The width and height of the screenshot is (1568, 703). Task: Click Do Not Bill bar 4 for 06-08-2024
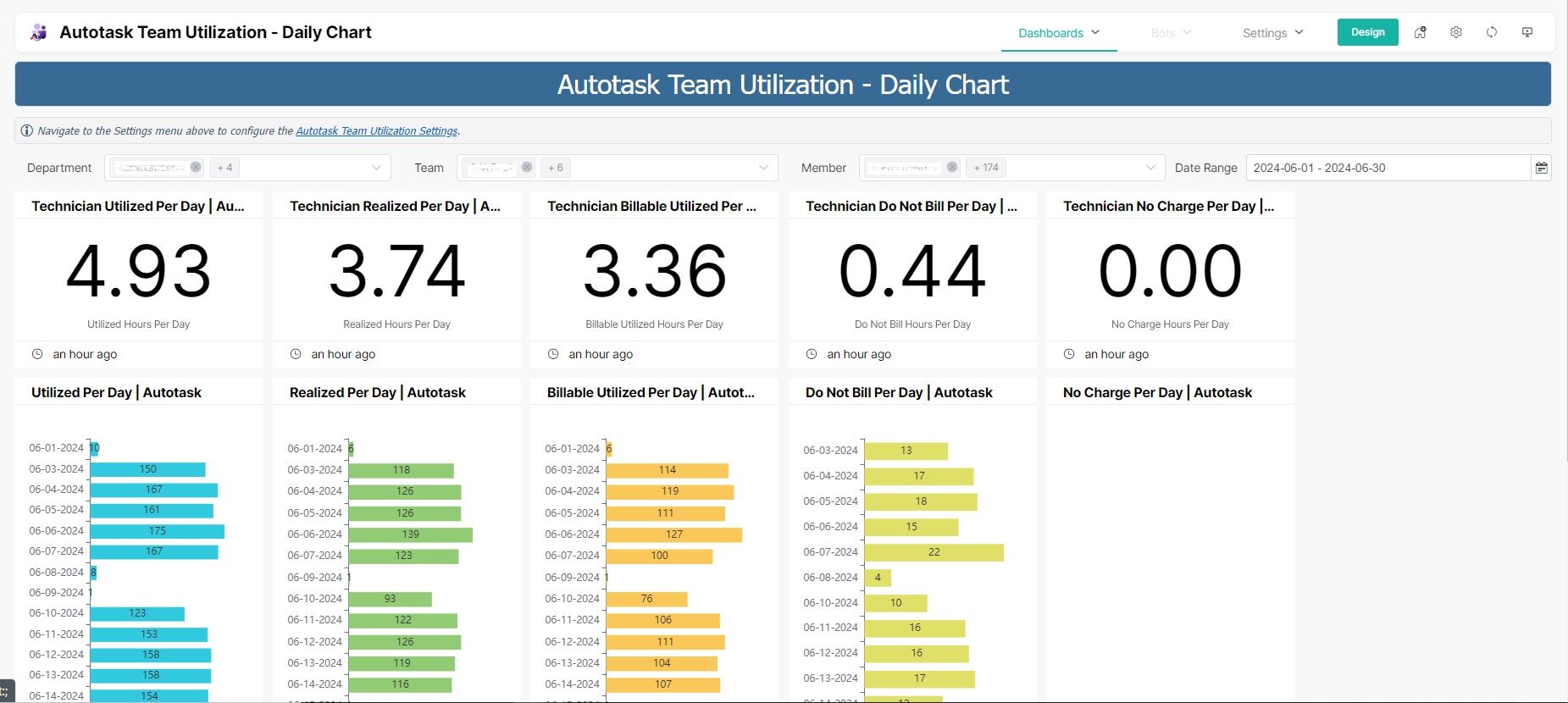tap(878, 578)
